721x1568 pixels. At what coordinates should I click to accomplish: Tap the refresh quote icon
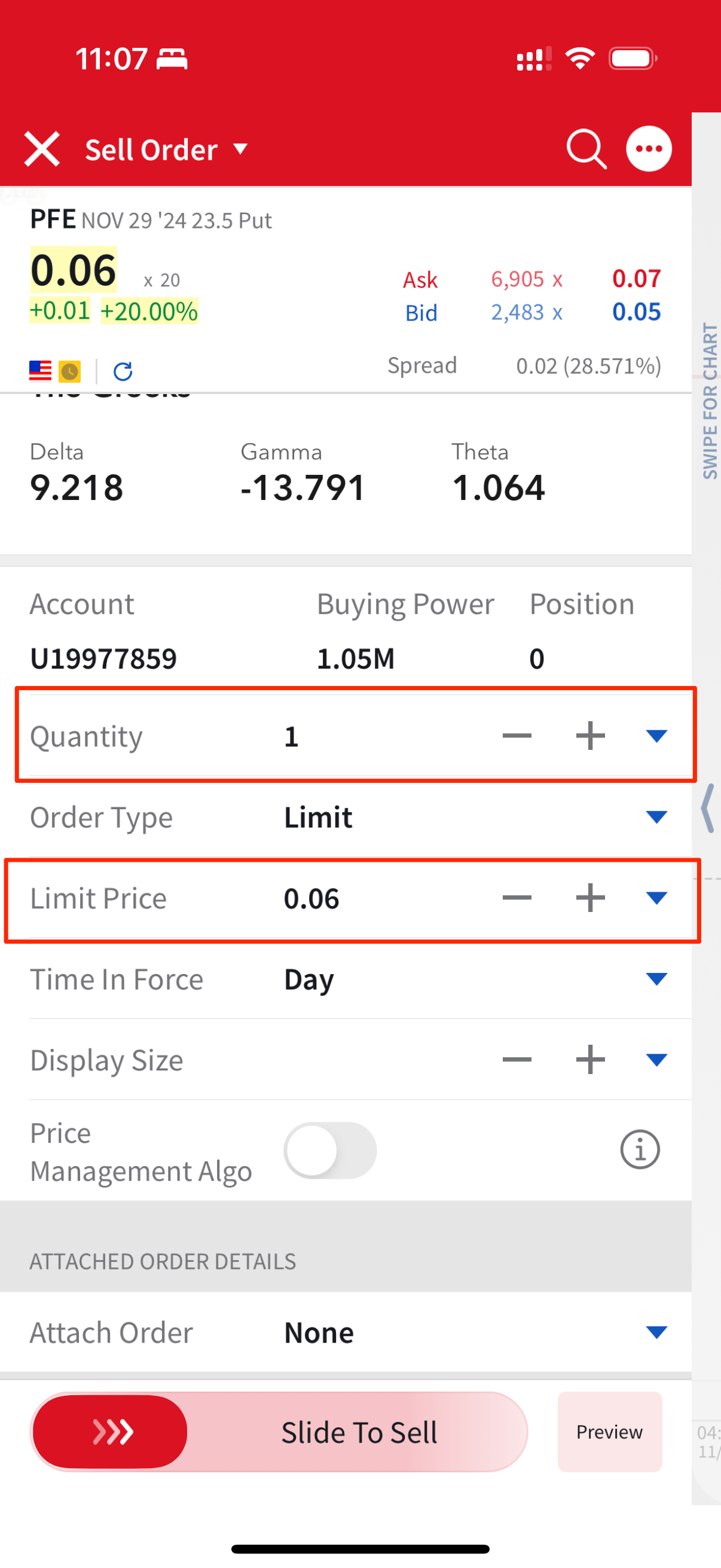tap(123, 371)
